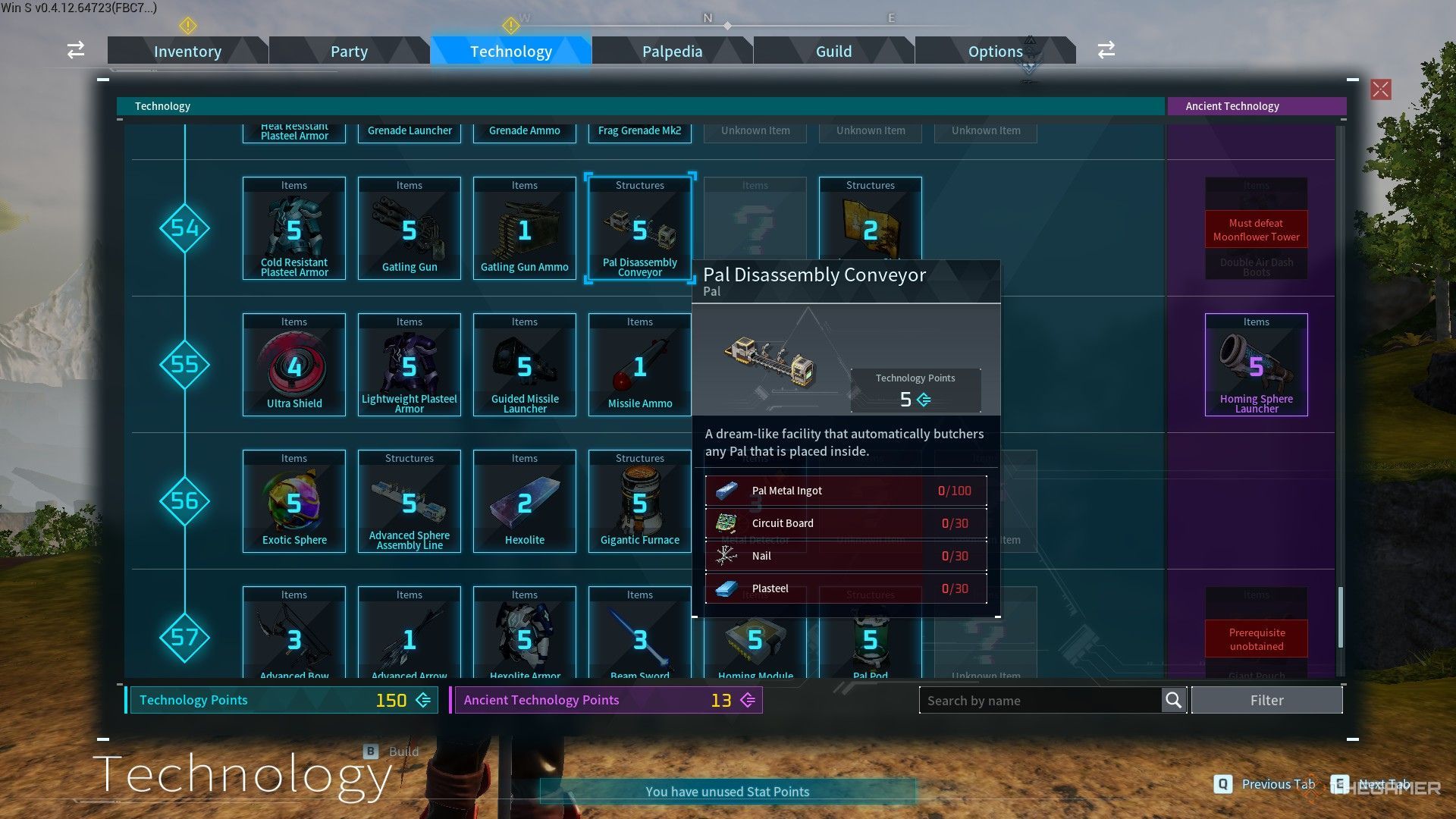The width and height of the screenshot is (1456, 819).
Task: Select the Advanced Sphere Assembly Line icon
Action: [409, 500]
